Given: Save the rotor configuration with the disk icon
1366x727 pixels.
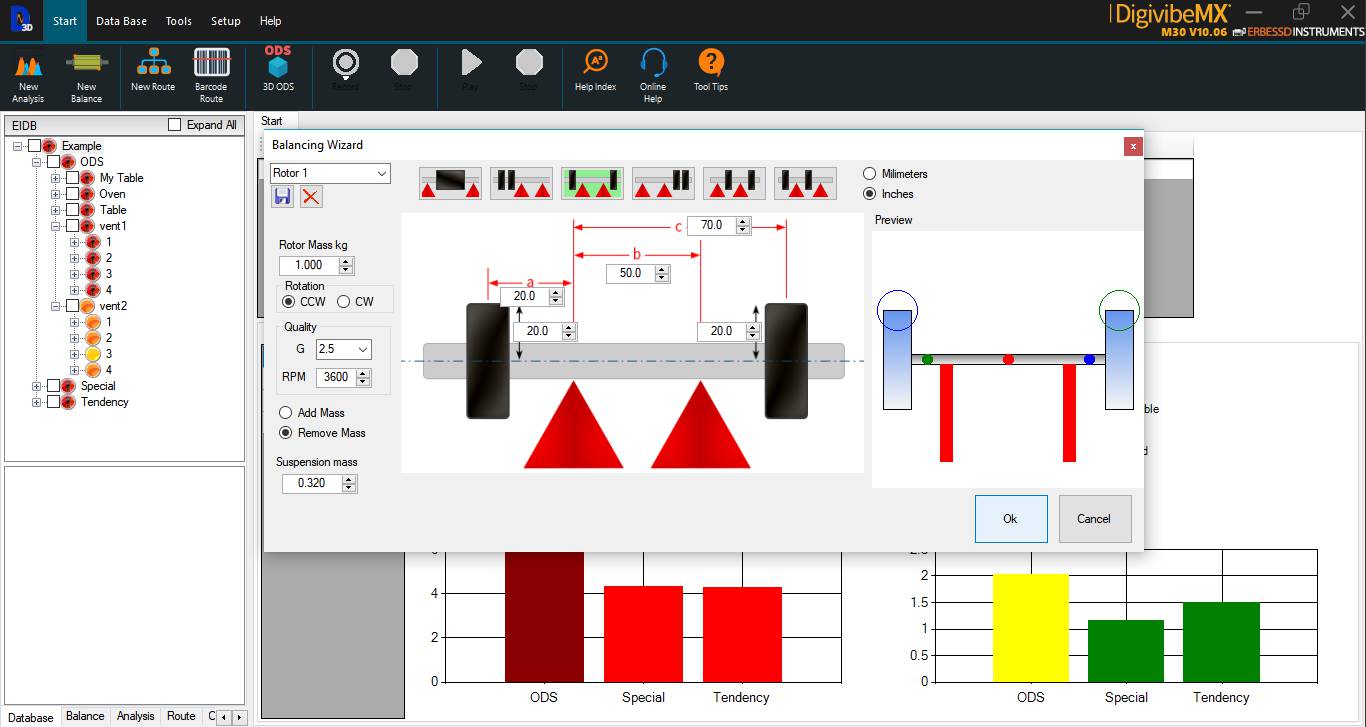Looking at the screenshot, I should coord(281,197).
